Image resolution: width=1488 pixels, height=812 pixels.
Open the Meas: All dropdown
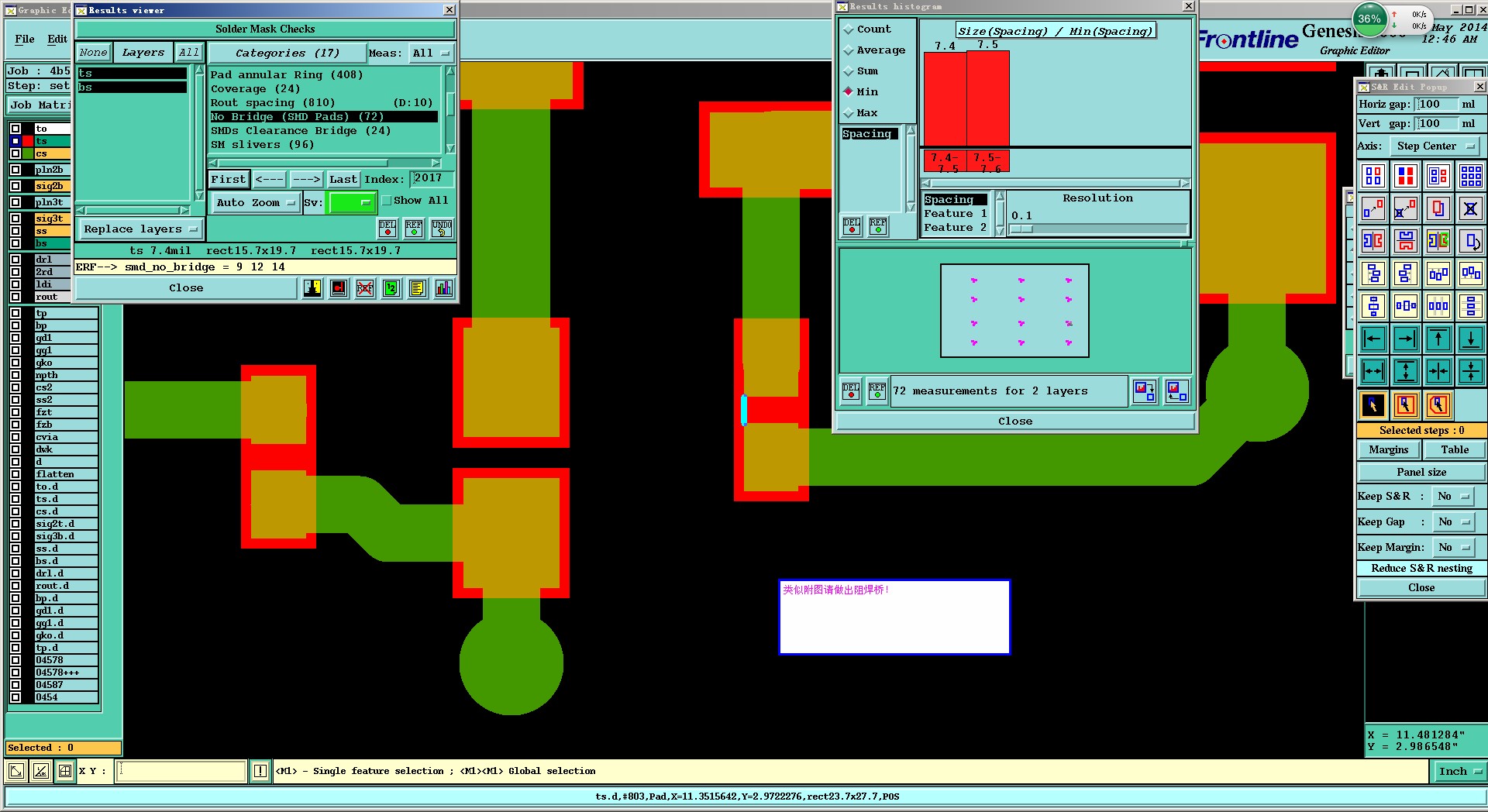click(431, 53)
